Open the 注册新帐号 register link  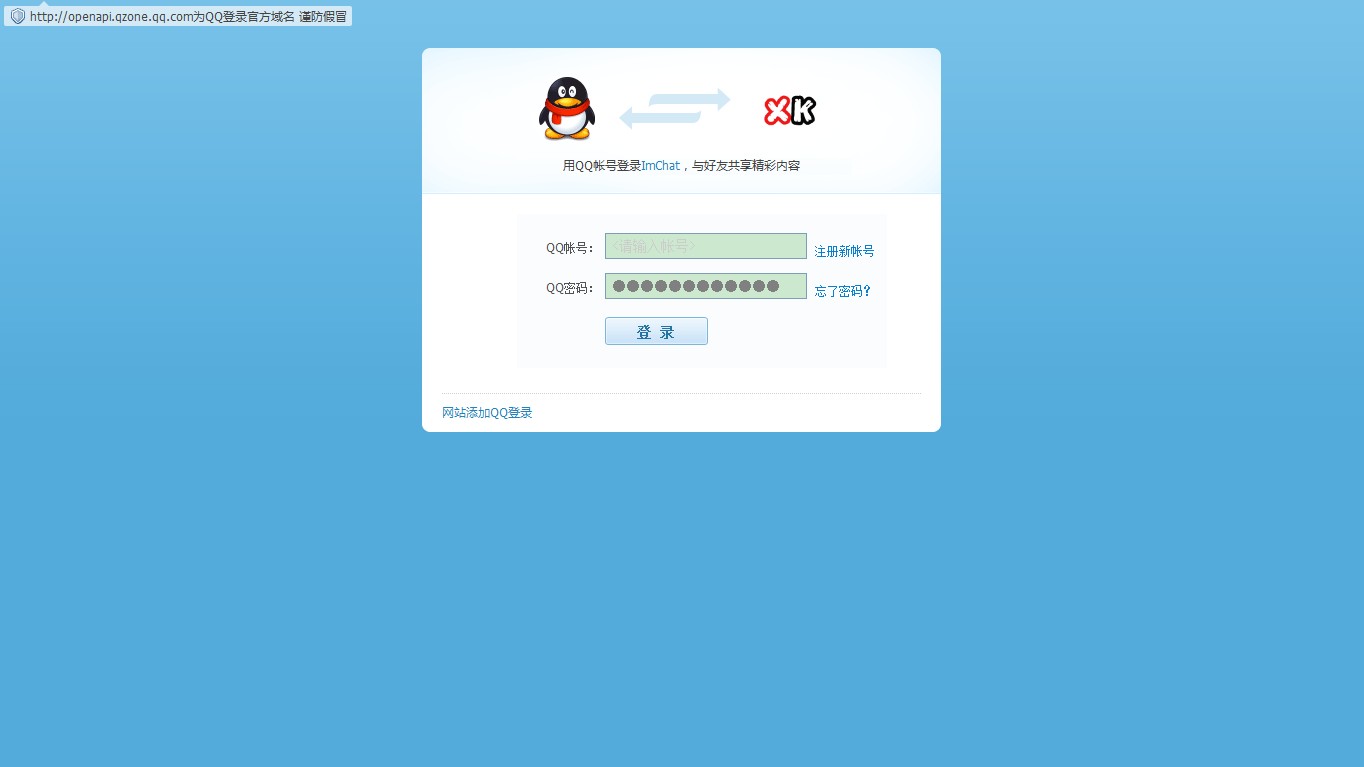pos(843,251)
